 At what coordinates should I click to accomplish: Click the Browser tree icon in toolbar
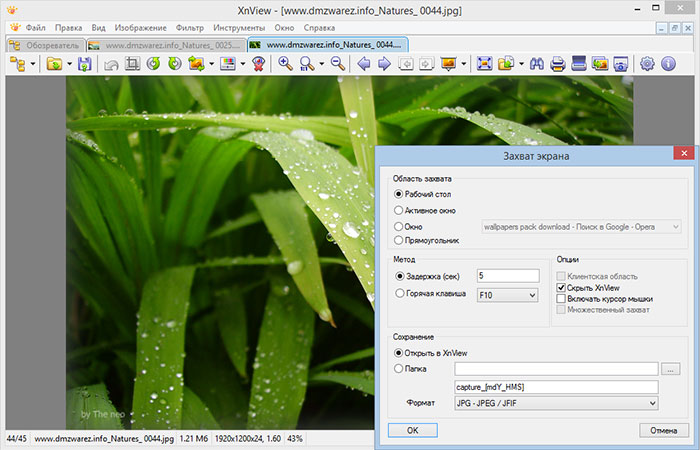pyautogui.click(x=17, y=64)
